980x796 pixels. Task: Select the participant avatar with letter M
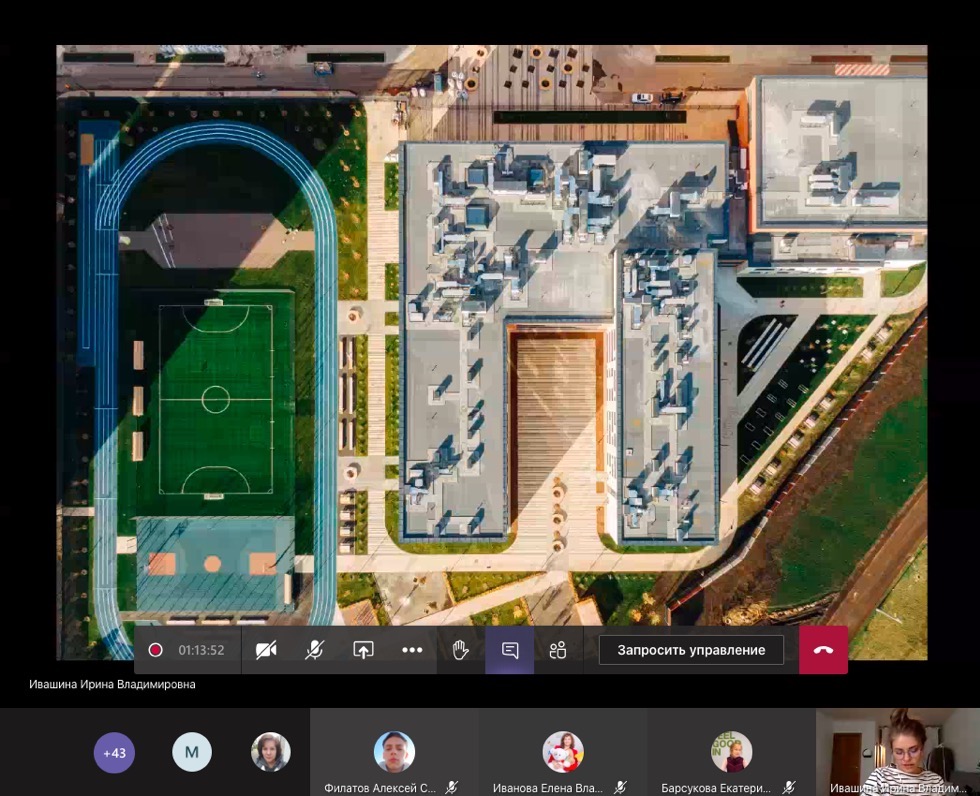(192, 752)
